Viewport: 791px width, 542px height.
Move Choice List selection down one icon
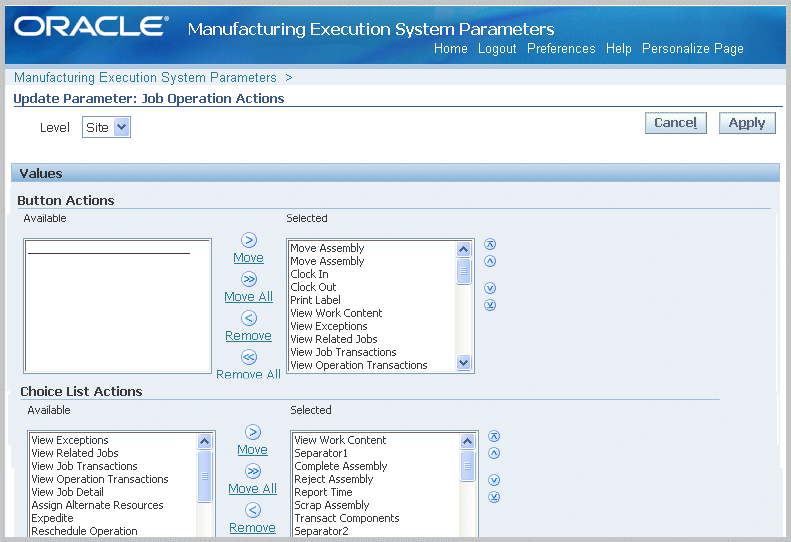(x=494, y=480)
